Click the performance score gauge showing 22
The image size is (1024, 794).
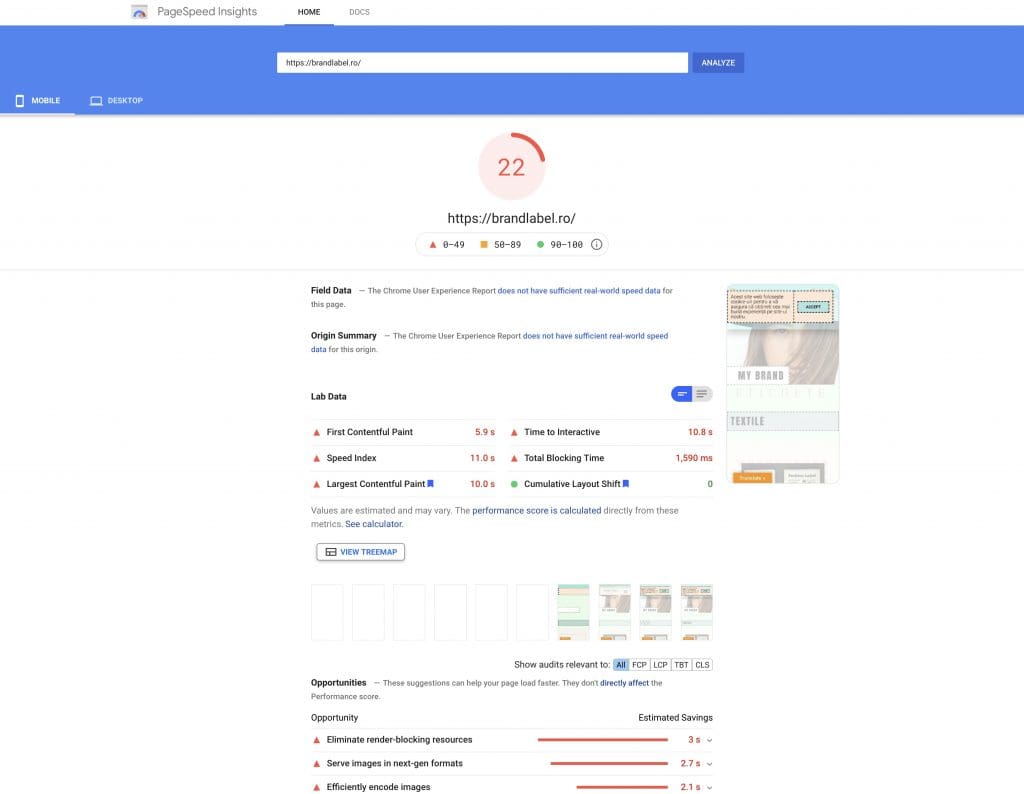click(x=511, y=166)
